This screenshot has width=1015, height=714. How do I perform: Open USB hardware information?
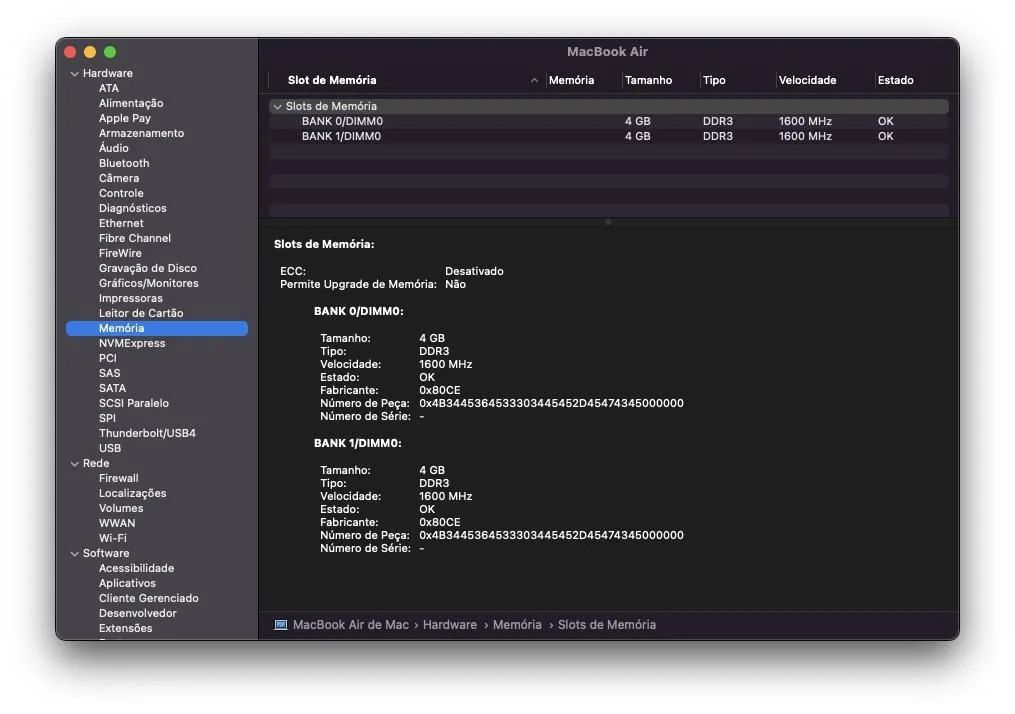pos(109,448)
